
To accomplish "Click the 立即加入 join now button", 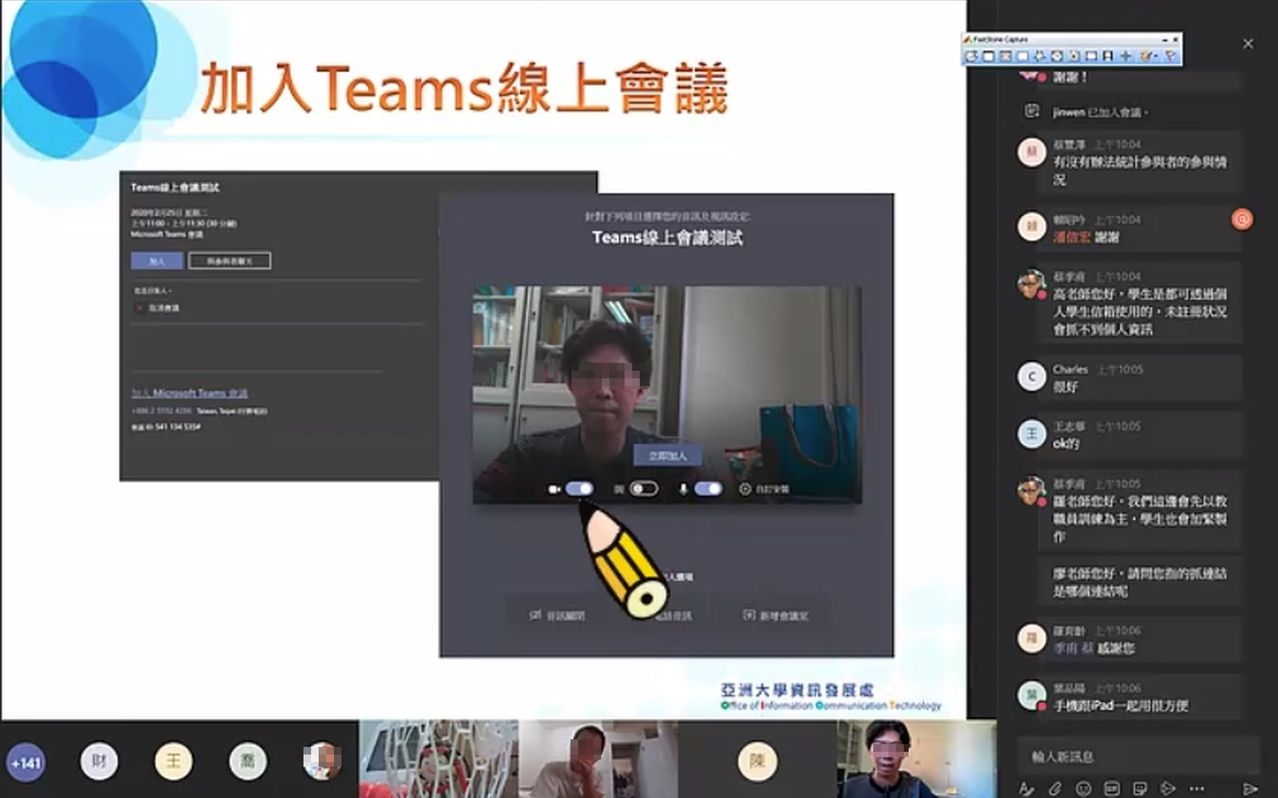I will tap(666, 455).
